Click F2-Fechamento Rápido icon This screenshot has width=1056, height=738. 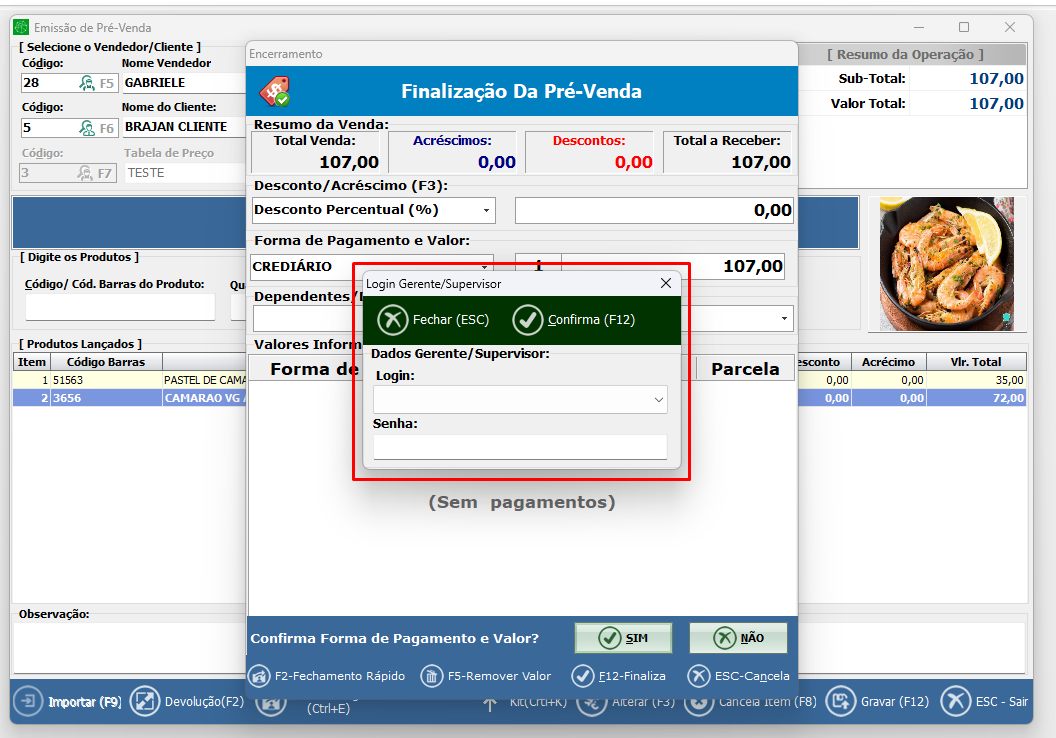259,676
